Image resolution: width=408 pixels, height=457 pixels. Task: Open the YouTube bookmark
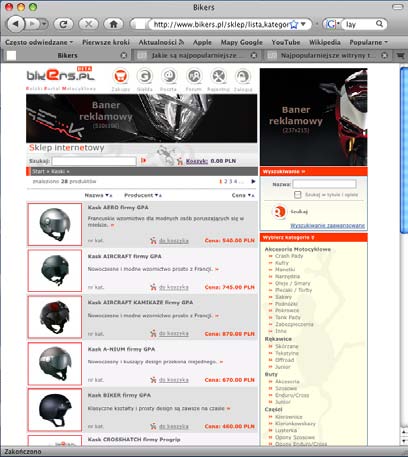tap(286, 42)
